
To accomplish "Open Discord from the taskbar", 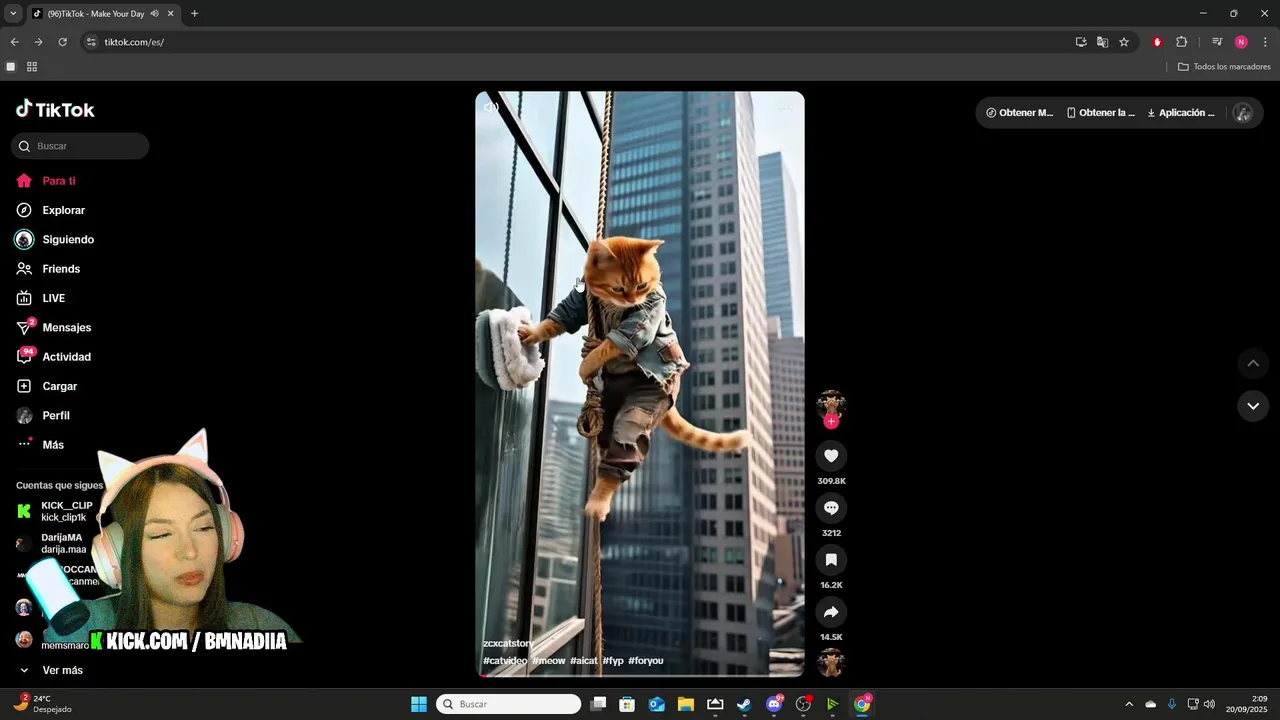I will point(774,704).
